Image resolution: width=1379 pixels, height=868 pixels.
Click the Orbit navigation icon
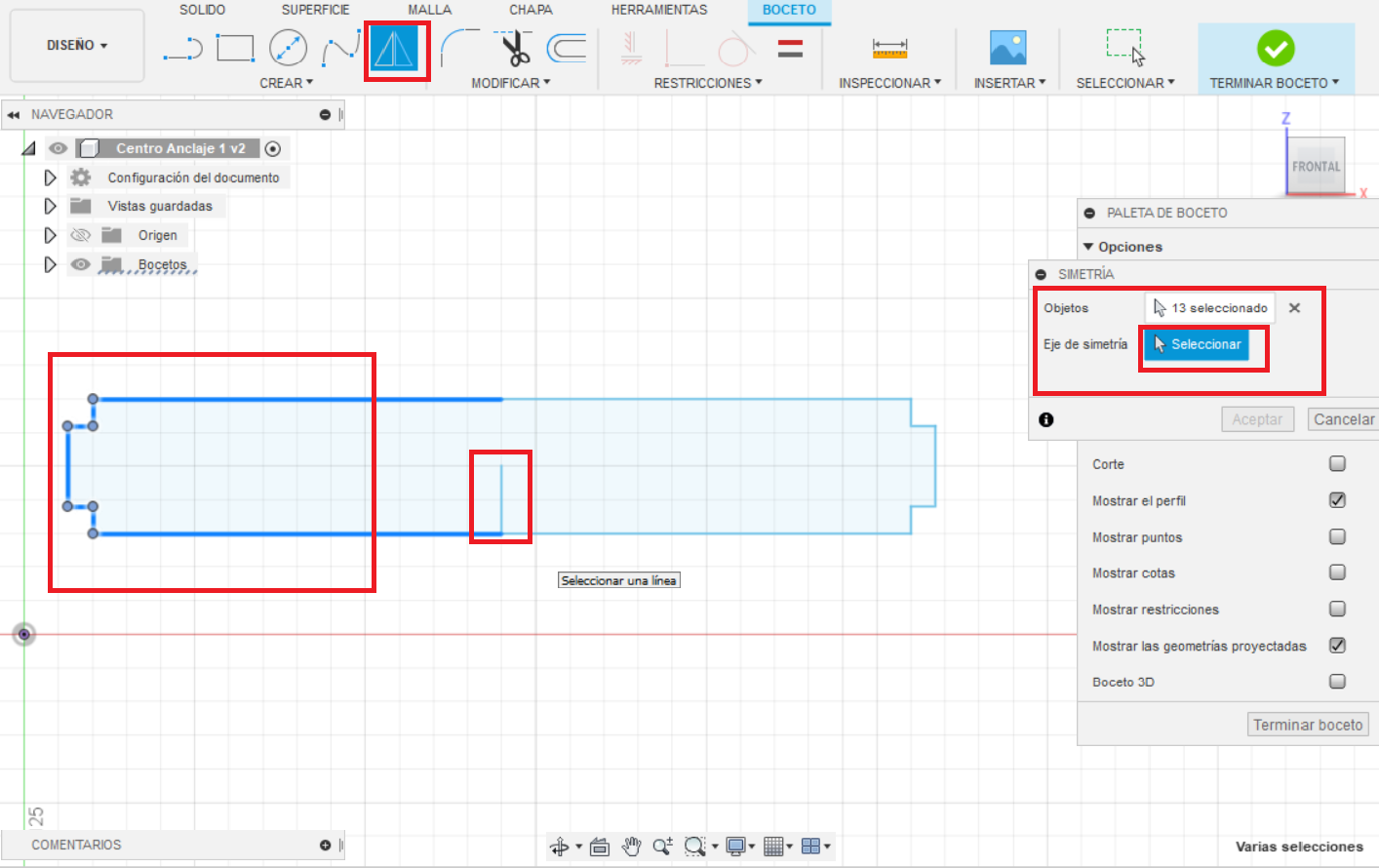tap(560, 847)
